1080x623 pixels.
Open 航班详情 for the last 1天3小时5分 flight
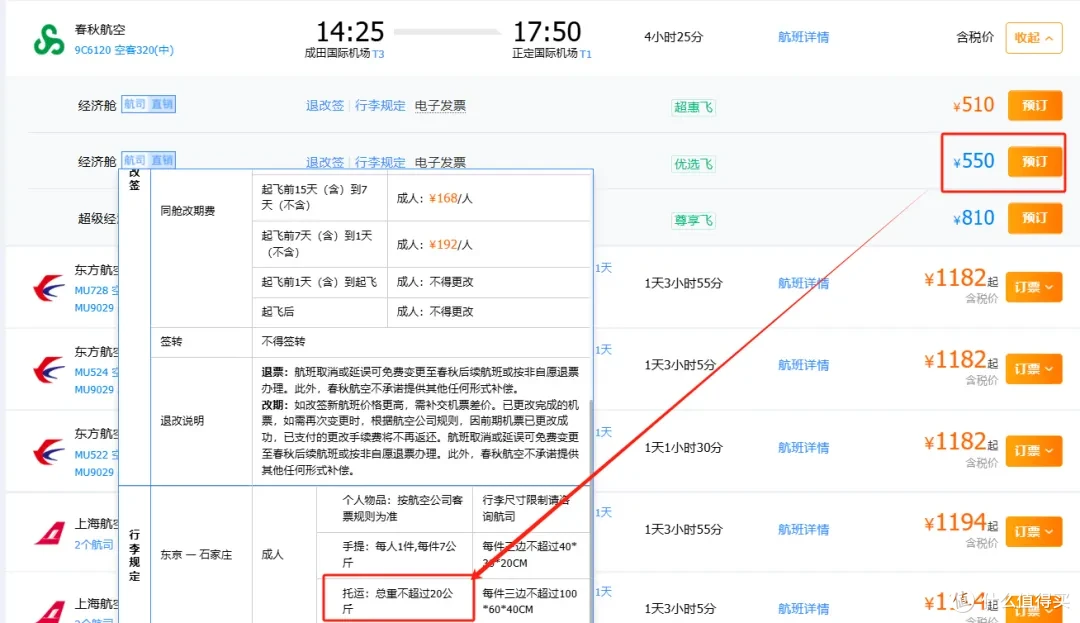click(x=803, y=609)
